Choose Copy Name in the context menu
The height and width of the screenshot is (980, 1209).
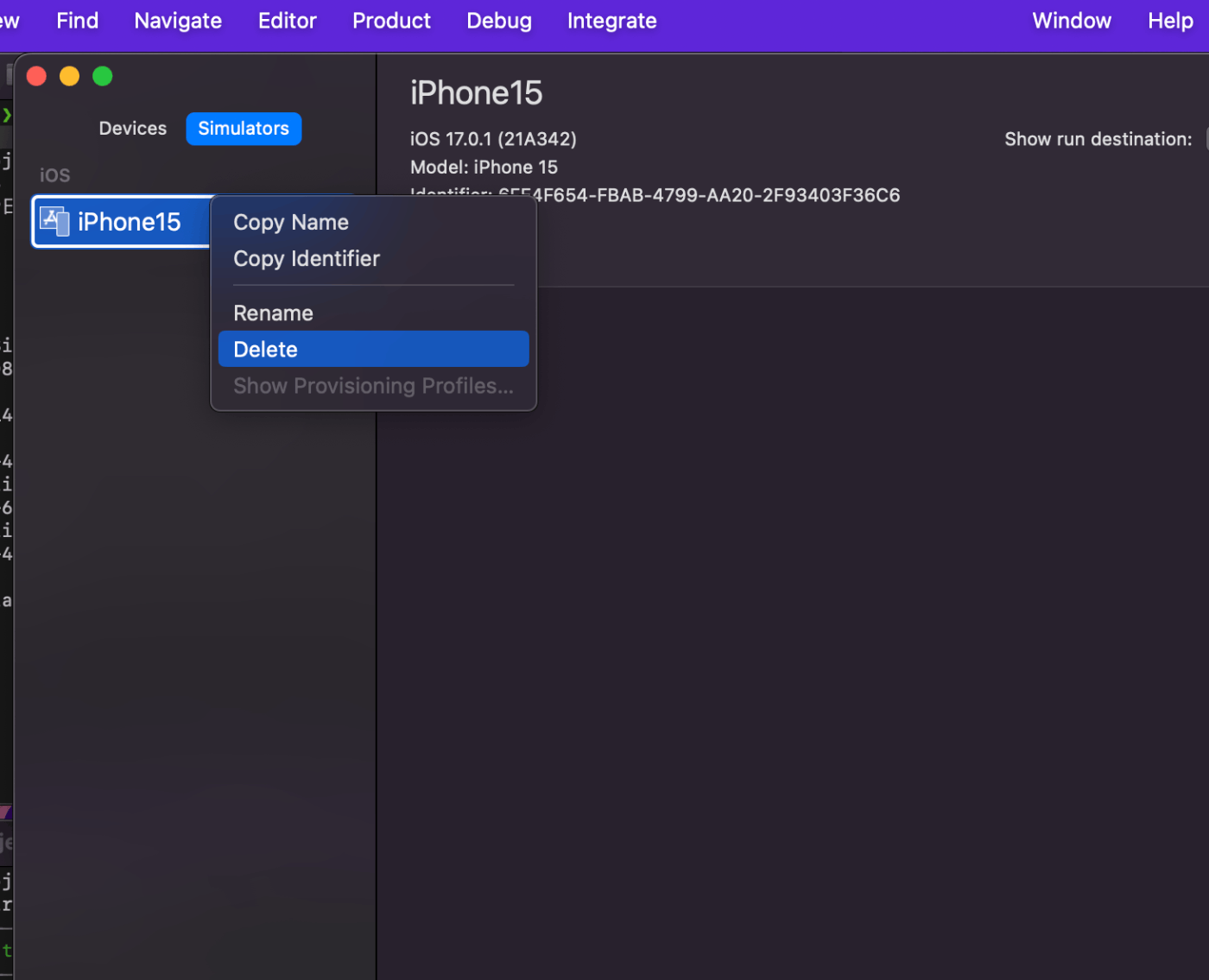coord(373,222)
